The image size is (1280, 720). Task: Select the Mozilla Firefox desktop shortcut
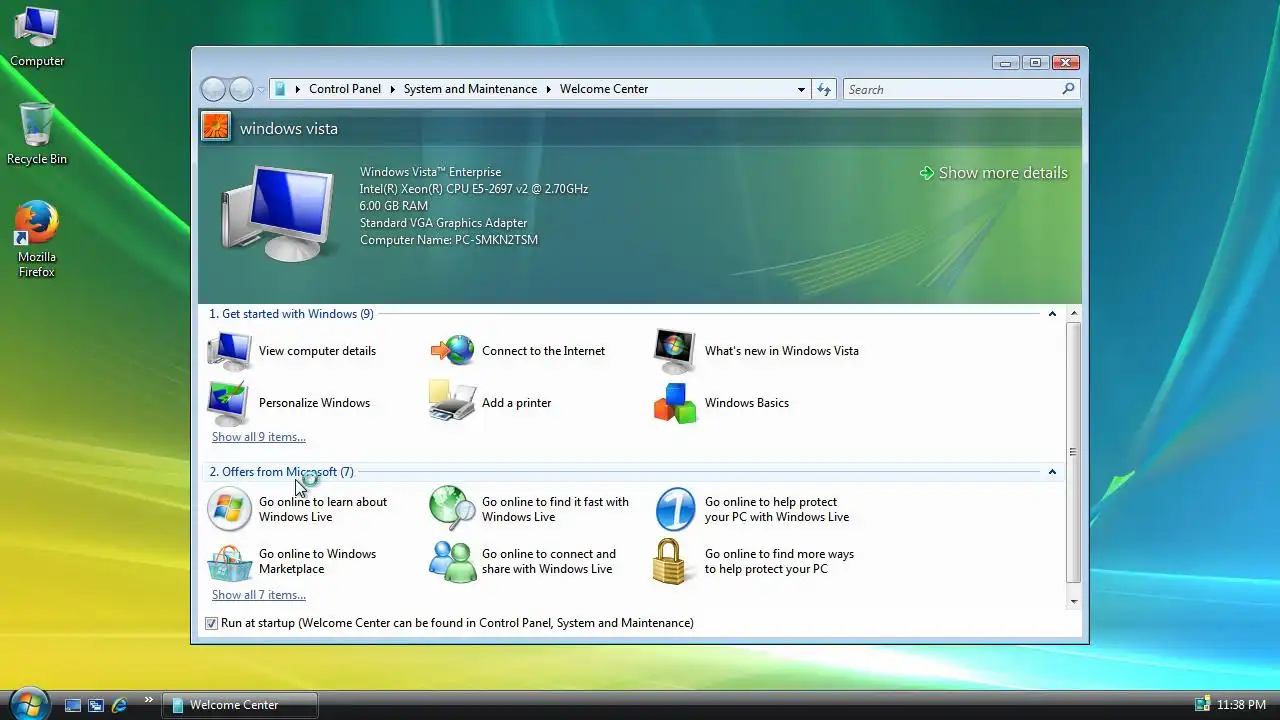pos(37,240)
